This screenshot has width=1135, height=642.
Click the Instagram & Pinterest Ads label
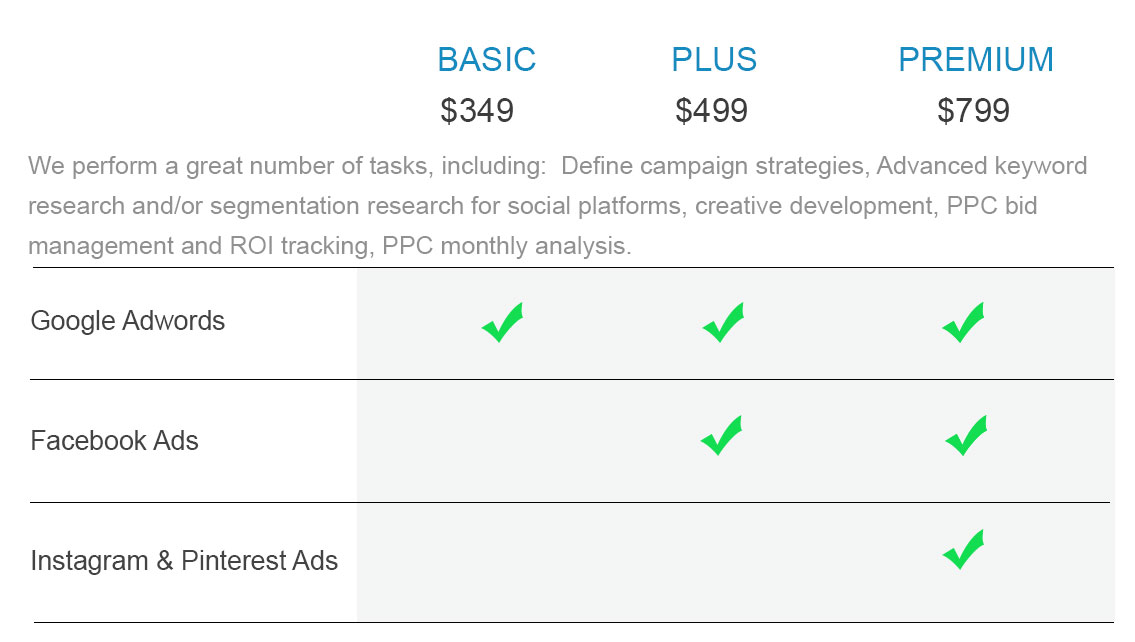184,560
